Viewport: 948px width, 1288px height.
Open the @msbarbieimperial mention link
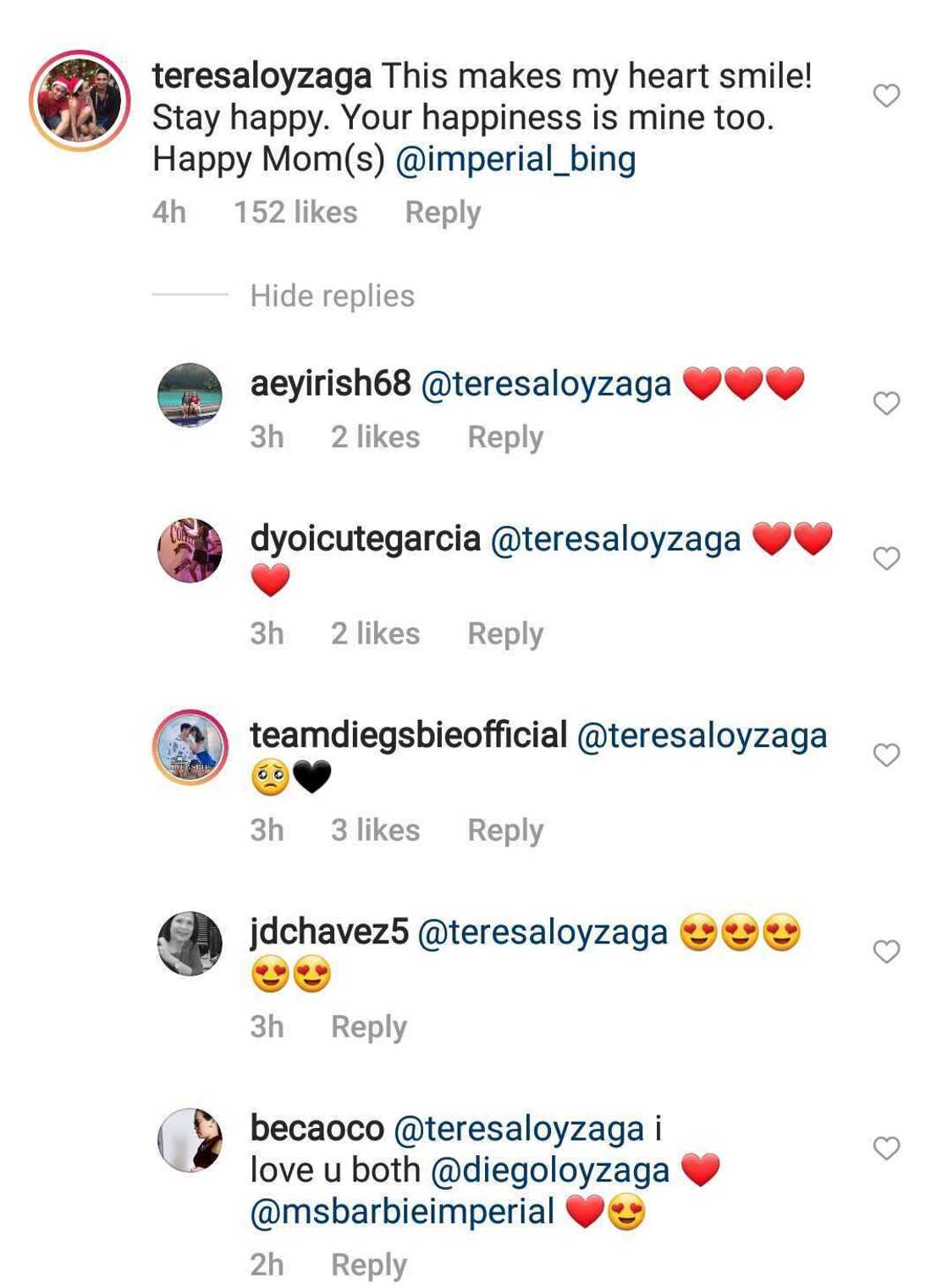pyautogui.click(x=400, y=1213)
